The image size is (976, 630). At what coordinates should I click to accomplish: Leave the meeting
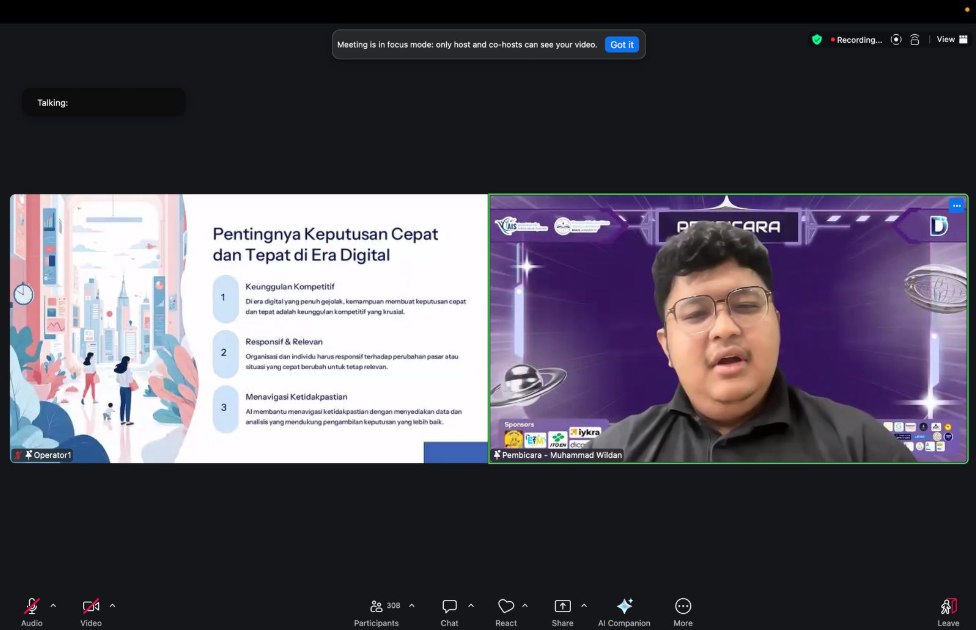tap(948, 607)
